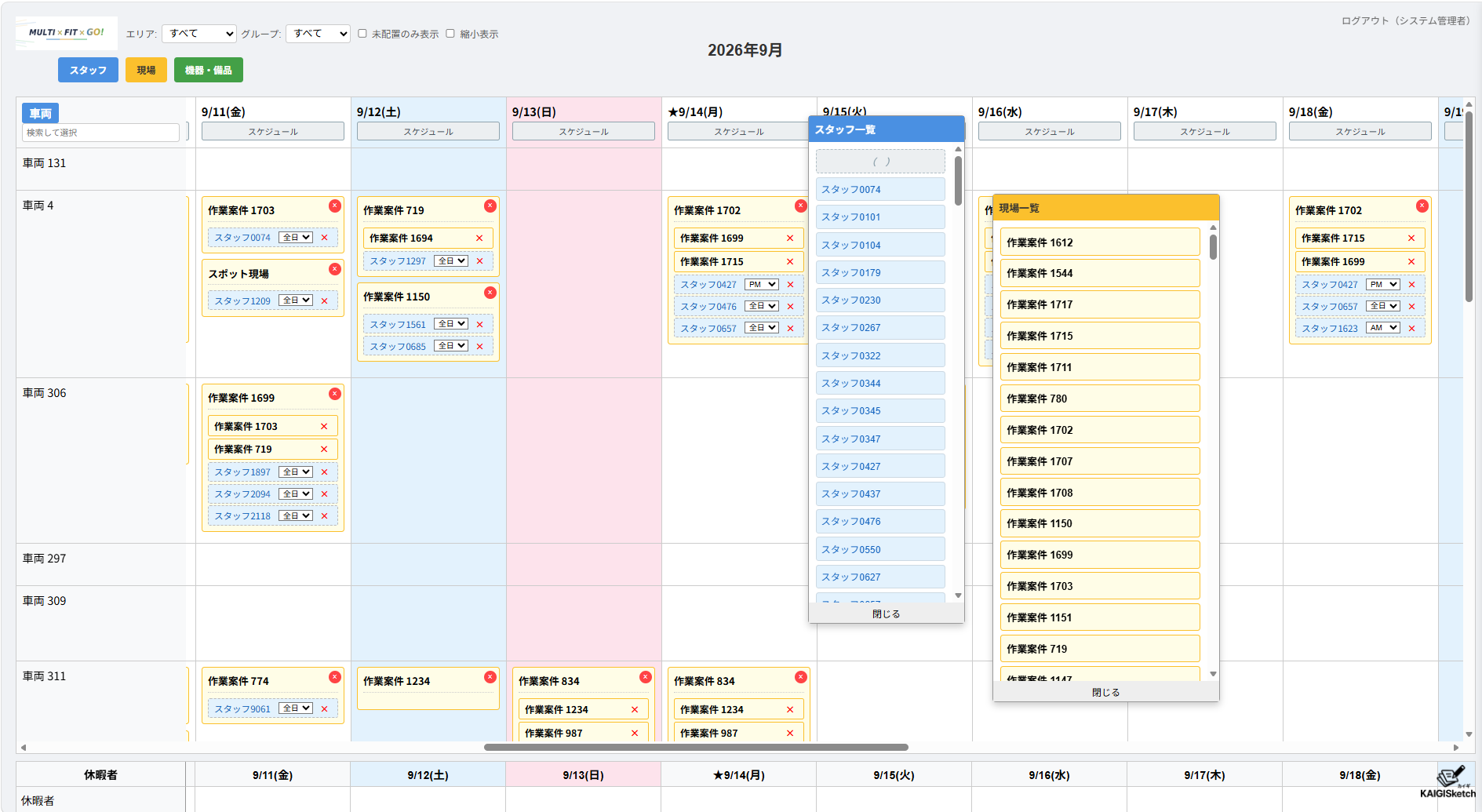This screenshot has width=1482, height=812.
Task: Delete 作業案件 1699 card for 車両 306
Action: point(335,394)
